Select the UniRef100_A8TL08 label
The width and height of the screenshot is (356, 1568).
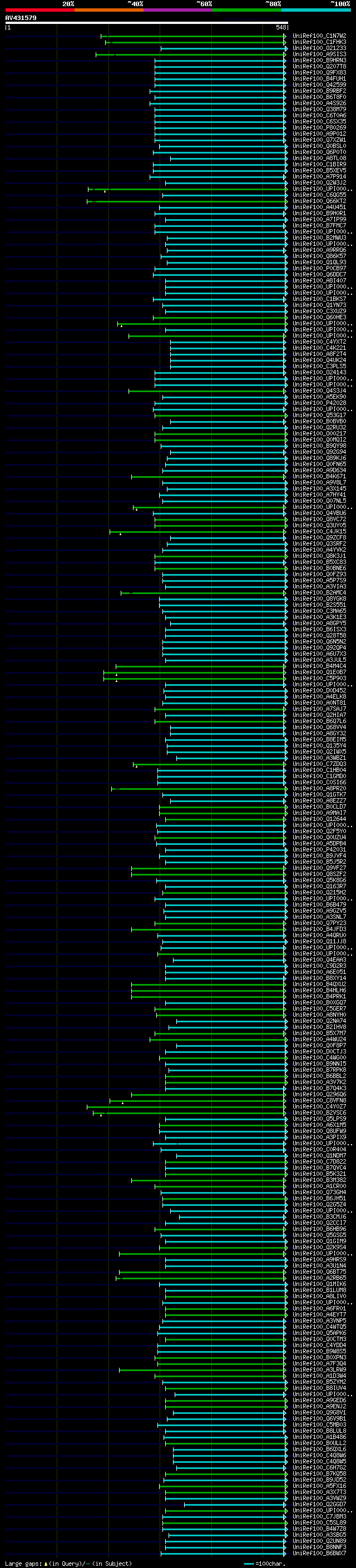(x=319, y=159)
